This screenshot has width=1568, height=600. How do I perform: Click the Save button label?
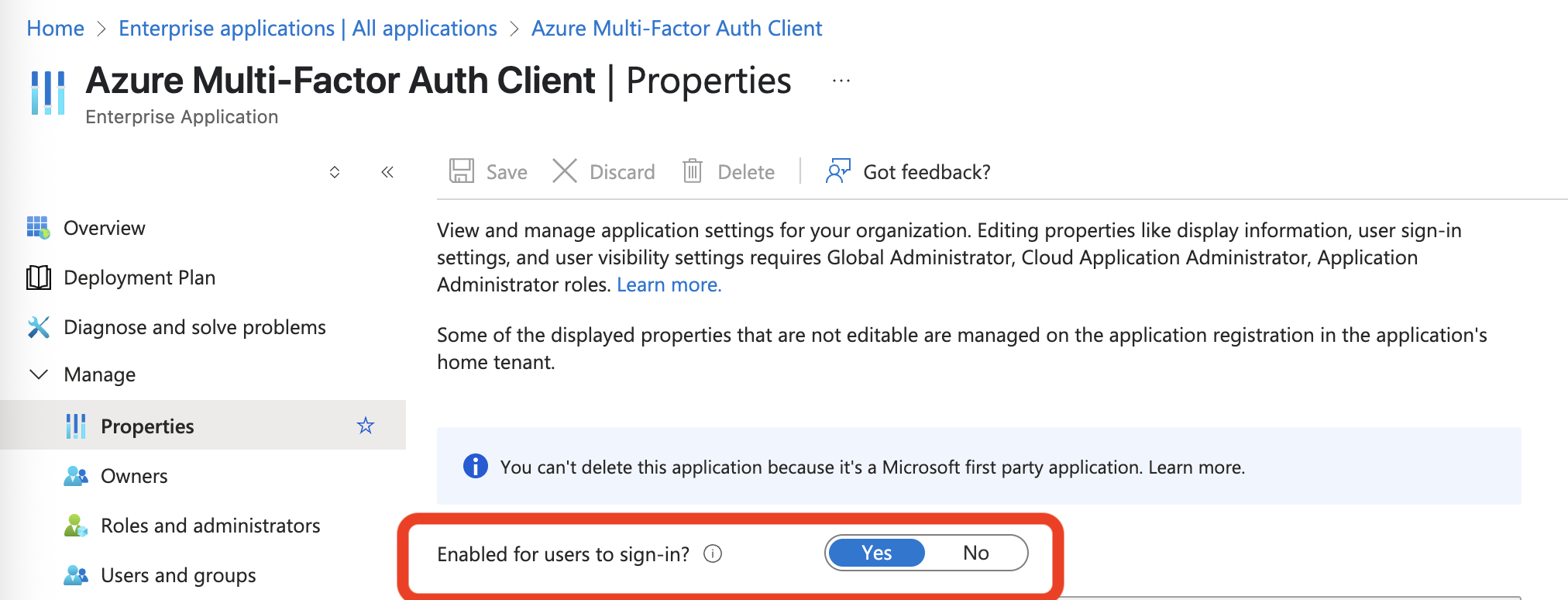[507, 171]
